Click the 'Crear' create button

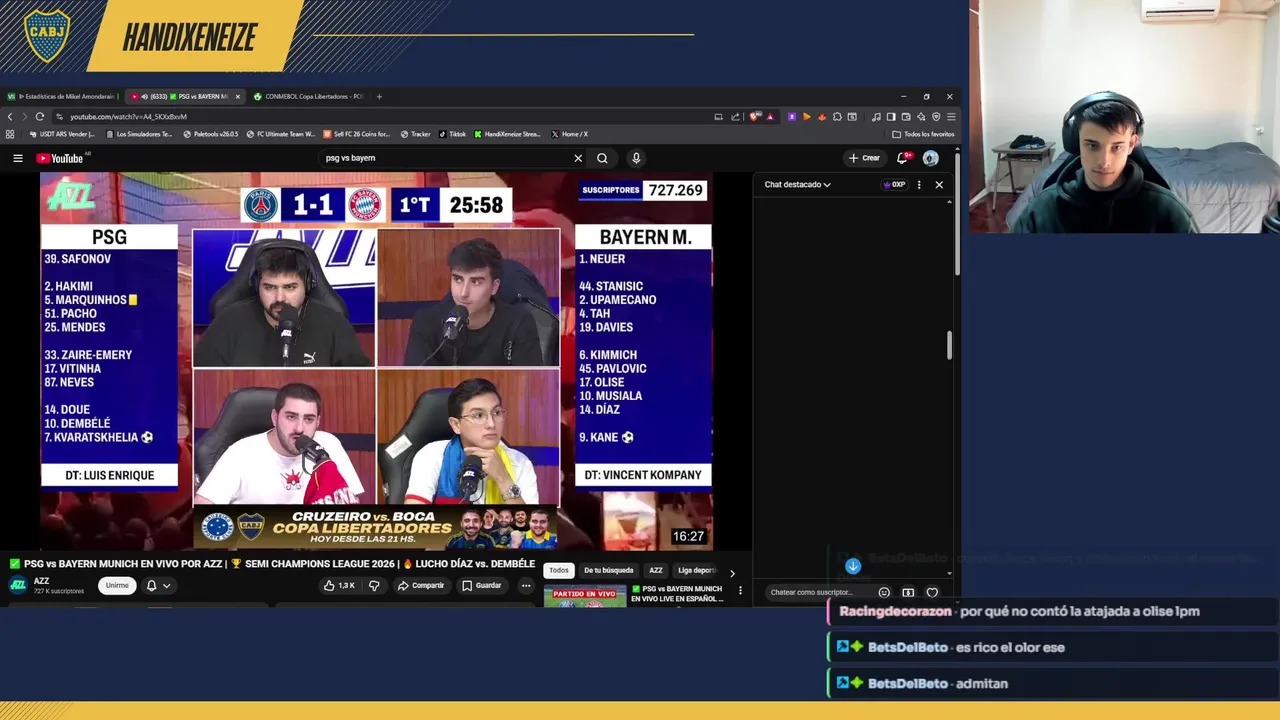click(864, 158)
